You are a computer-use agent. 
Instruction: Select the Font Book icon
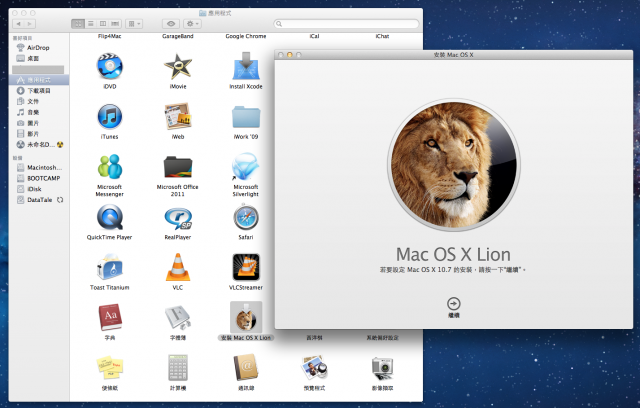[178, 318]
